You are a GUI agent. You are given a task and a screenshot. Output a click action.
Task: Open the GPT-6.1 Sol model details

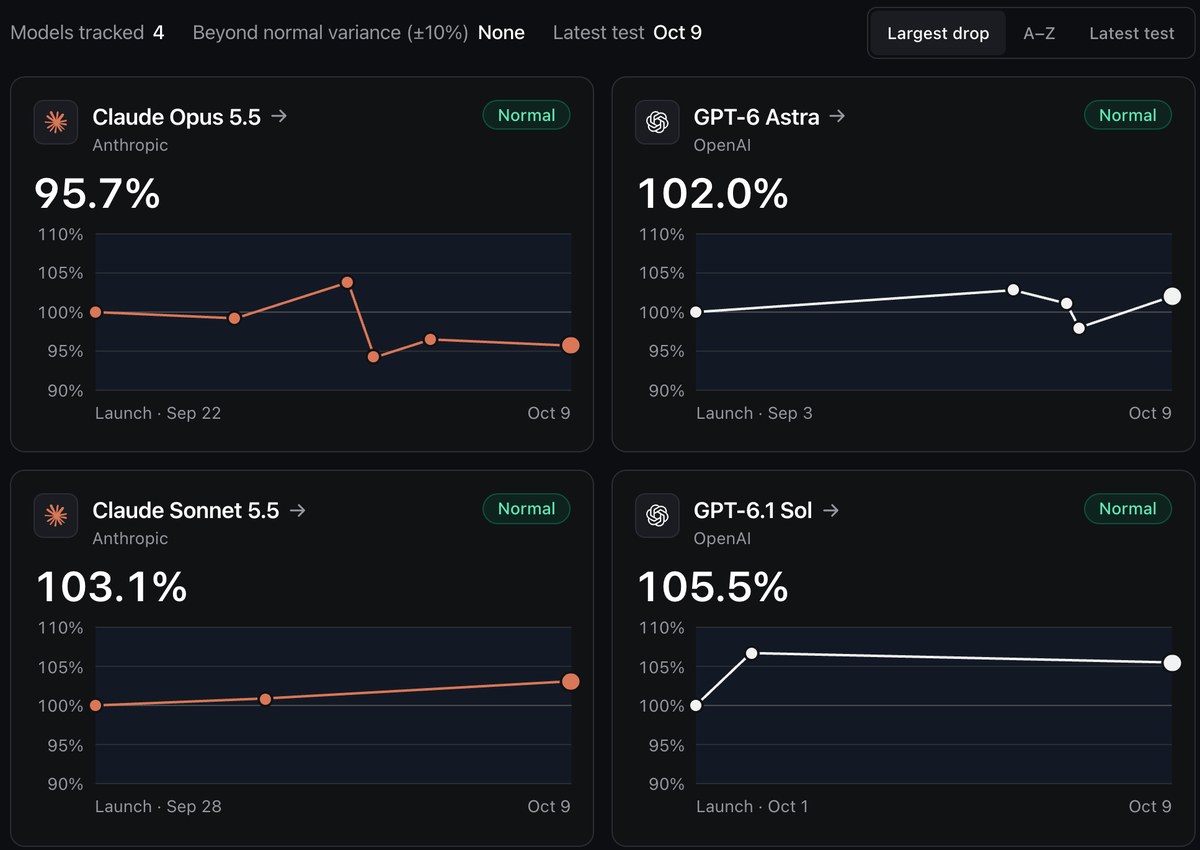753,510
